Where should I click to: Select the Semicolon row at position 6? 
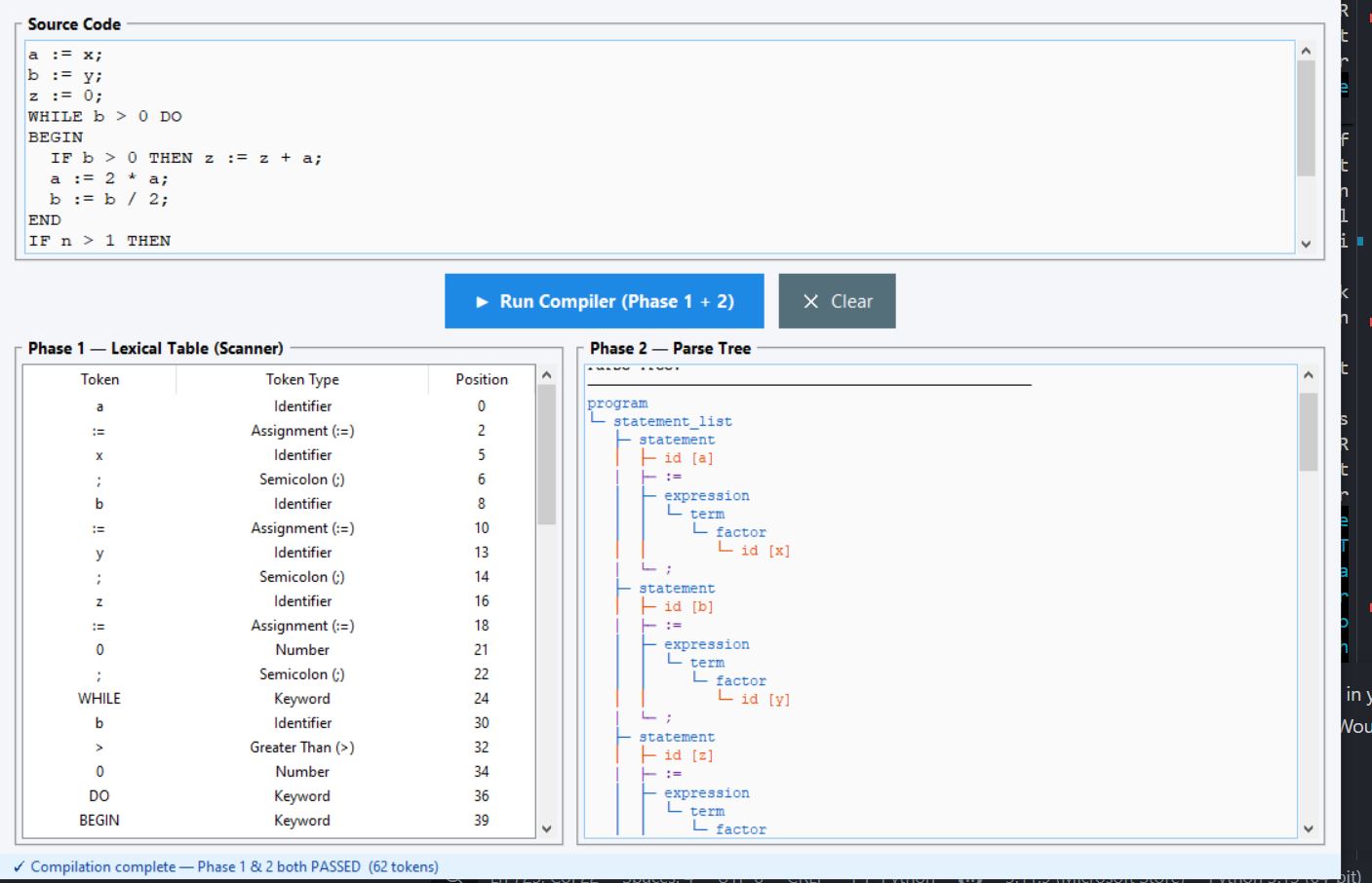click(279, 480)
